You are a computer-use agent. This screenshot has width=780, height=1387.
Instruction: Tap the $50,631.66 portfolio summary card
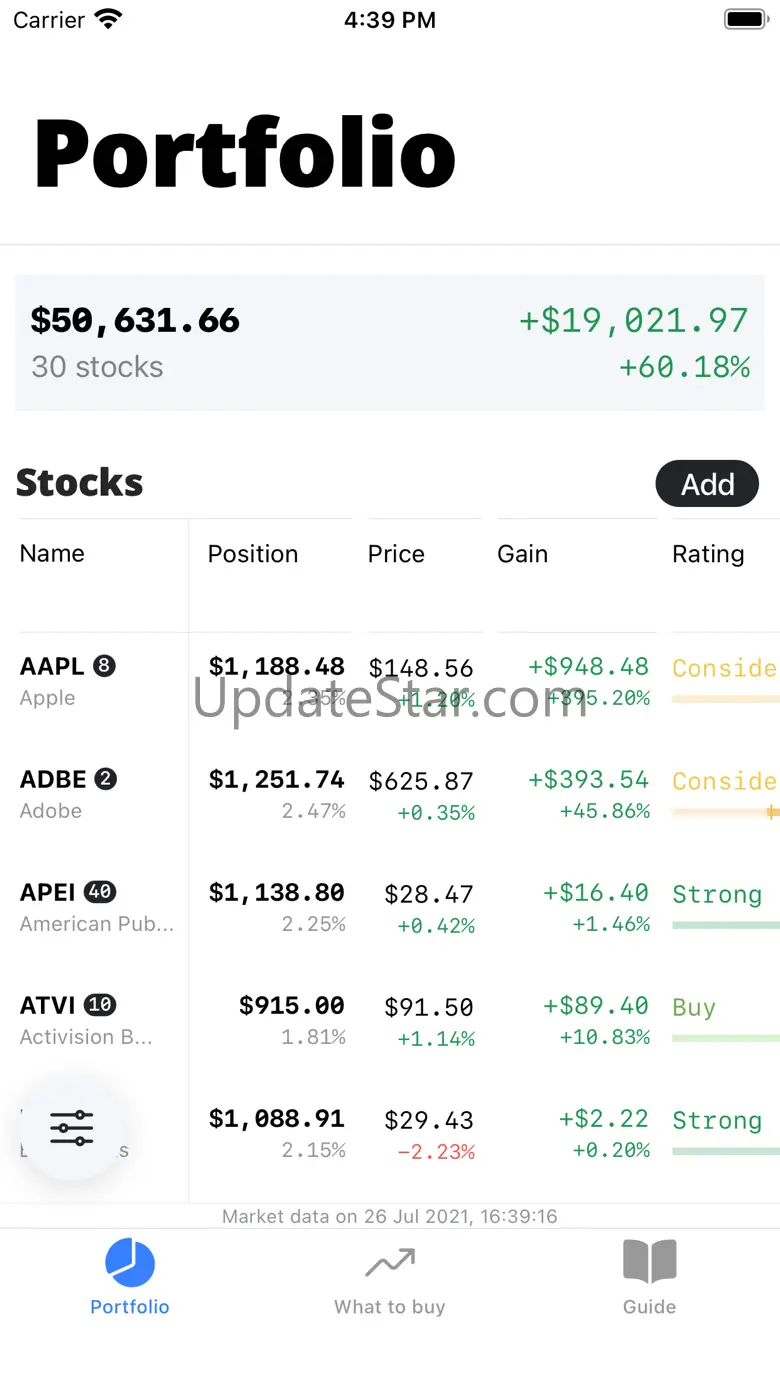pyautogui.click(x=389, y=343)
